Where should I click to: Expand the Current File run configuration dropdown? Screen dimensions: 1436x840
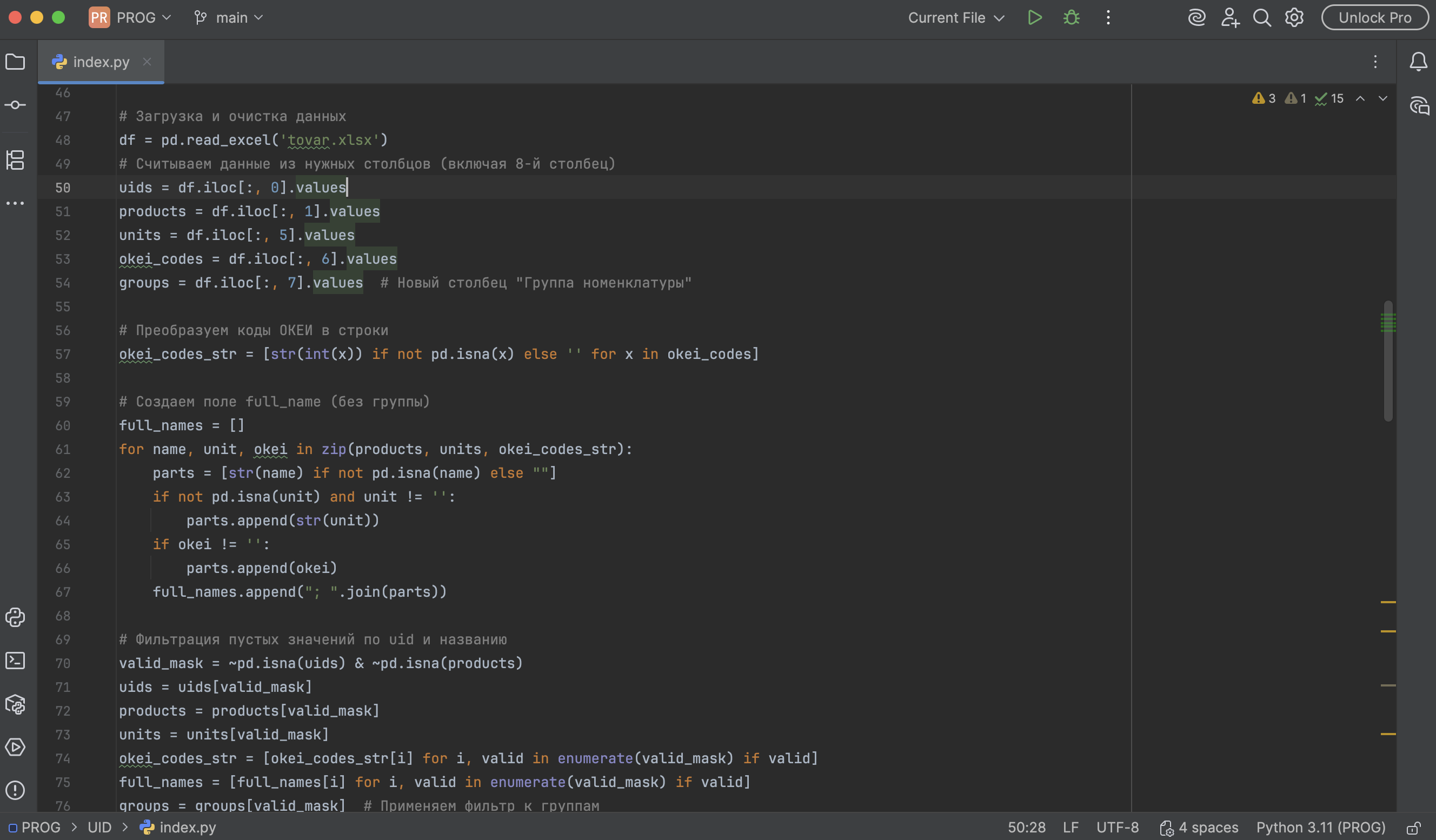(956, 18)
